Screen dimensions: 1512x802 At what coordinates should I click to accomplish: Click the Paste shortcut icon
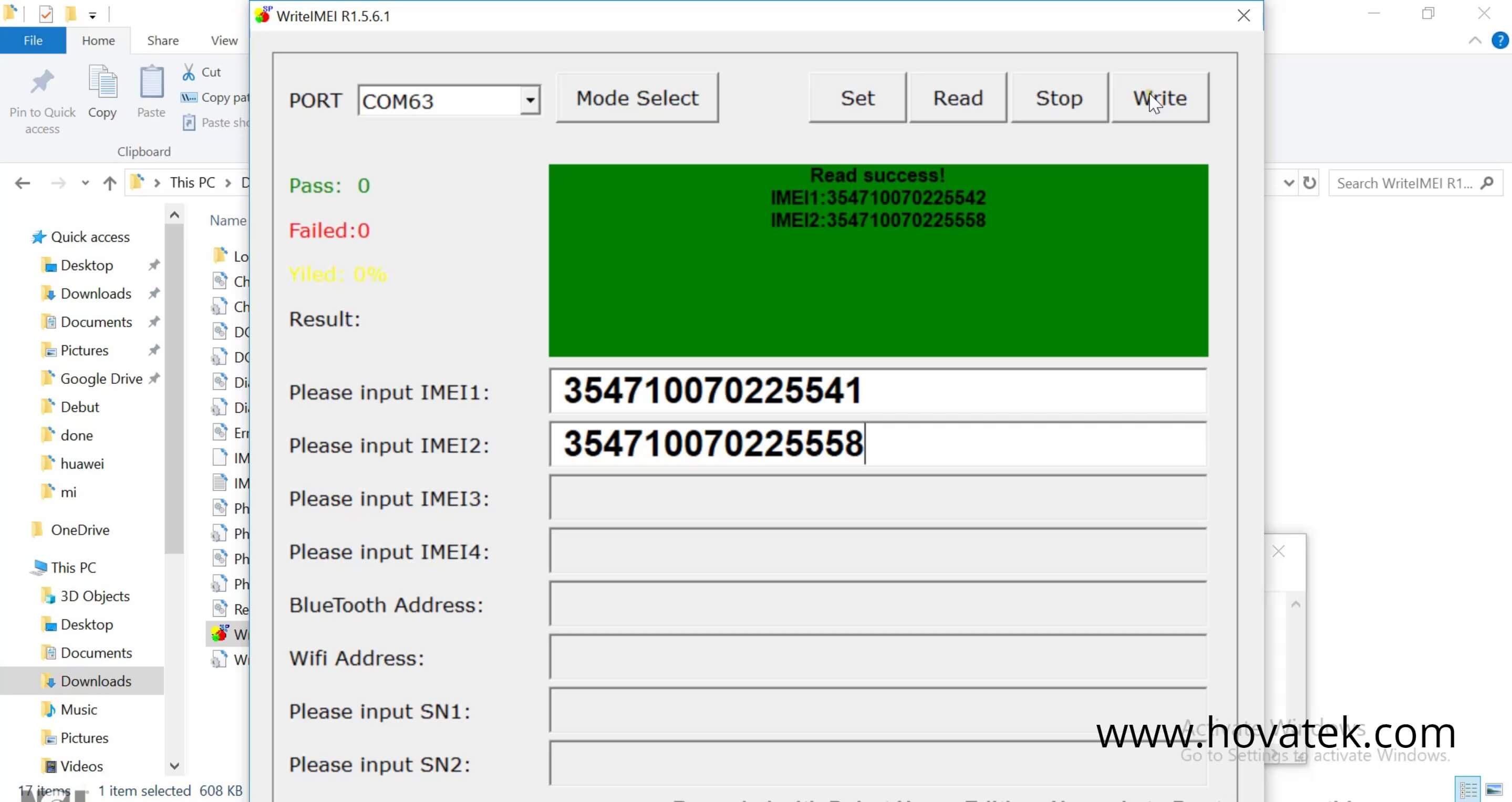(189, 122)
